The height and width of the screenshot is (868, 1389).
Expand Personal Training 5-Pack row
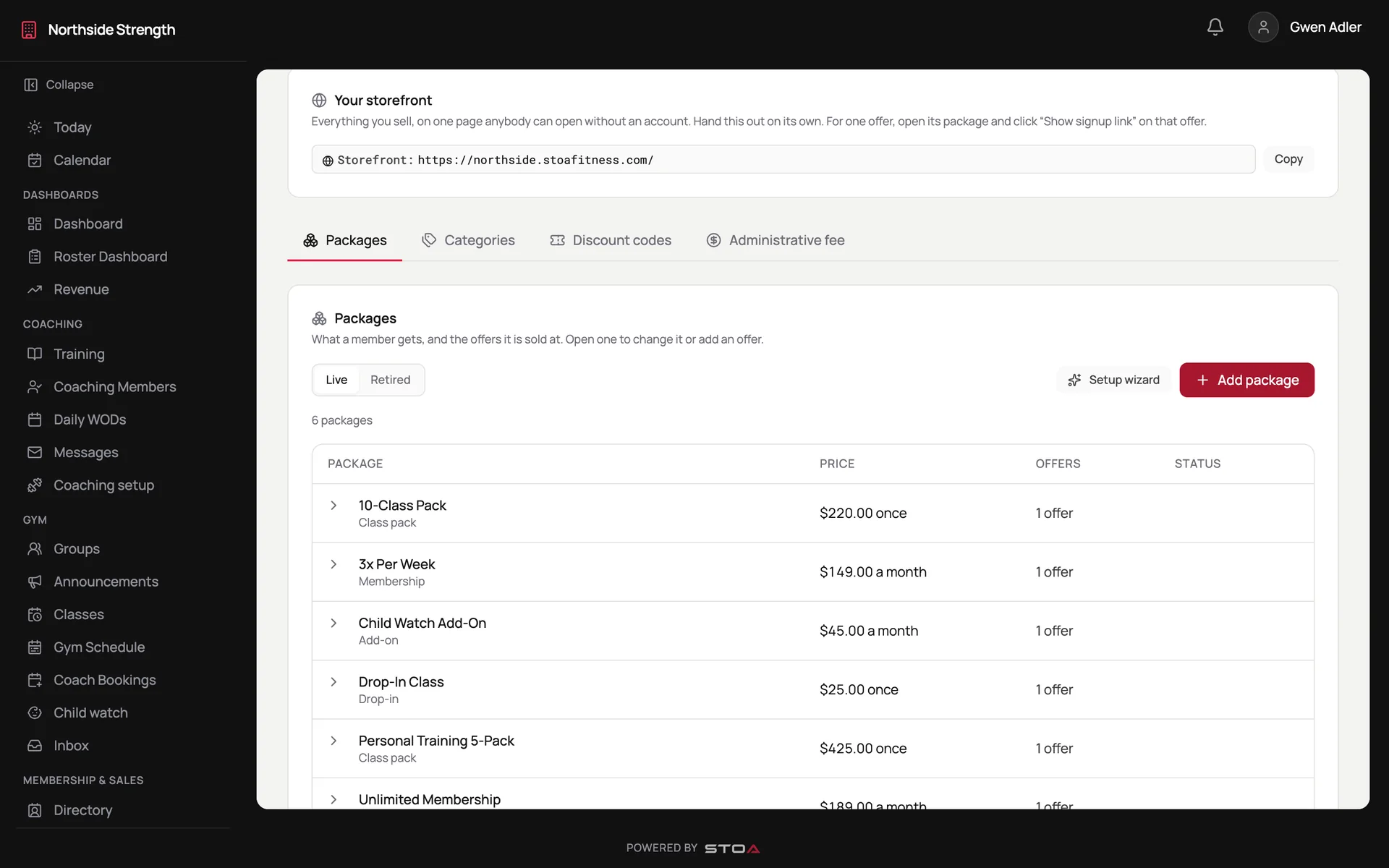coord(334,741)
